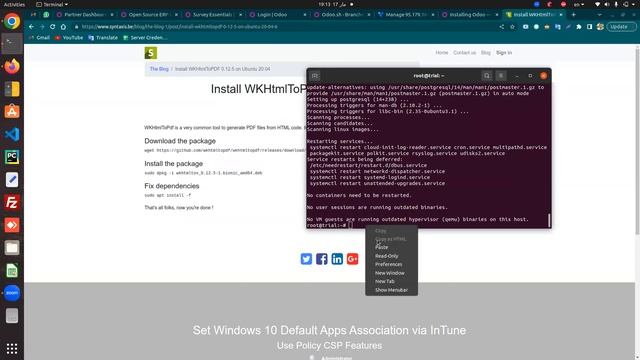Share the post via Google Plus icon
This screenshot has width=640, height=360.
[352, 259]
